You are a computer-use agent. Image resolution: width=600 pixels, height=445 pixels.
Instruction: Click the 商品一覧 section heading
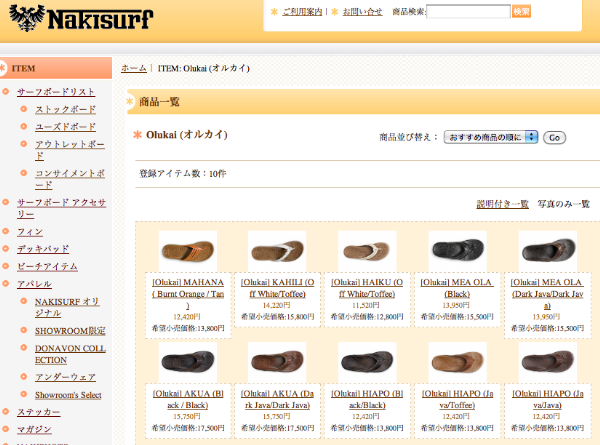159,102
